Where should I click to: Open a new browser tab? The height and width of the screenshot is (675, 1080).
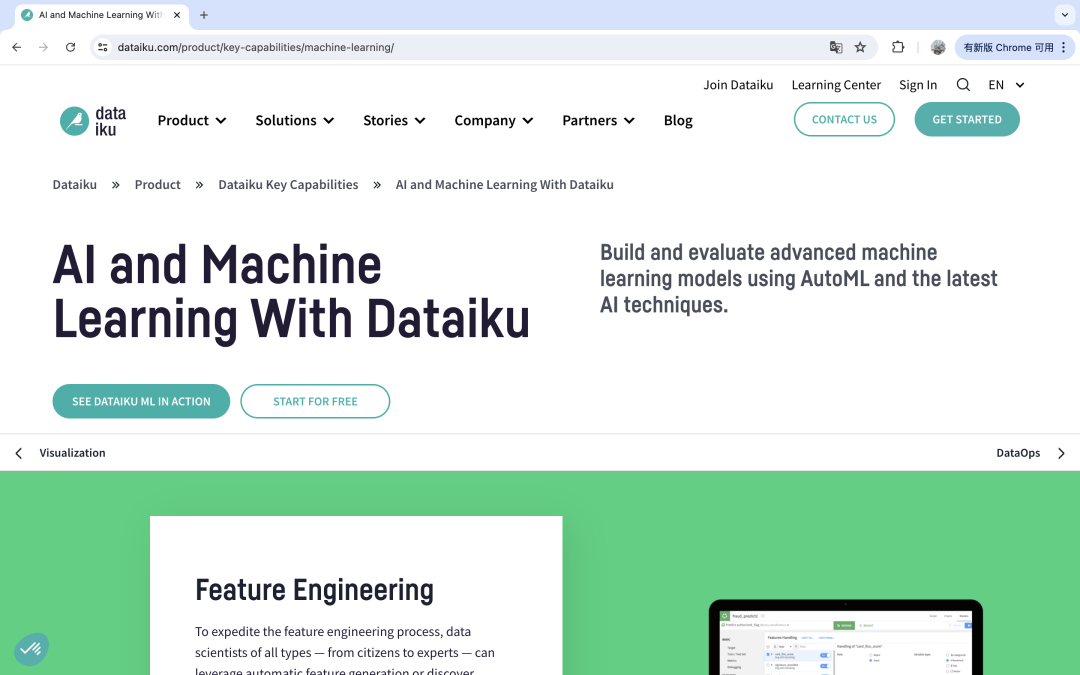pos(204,15)
